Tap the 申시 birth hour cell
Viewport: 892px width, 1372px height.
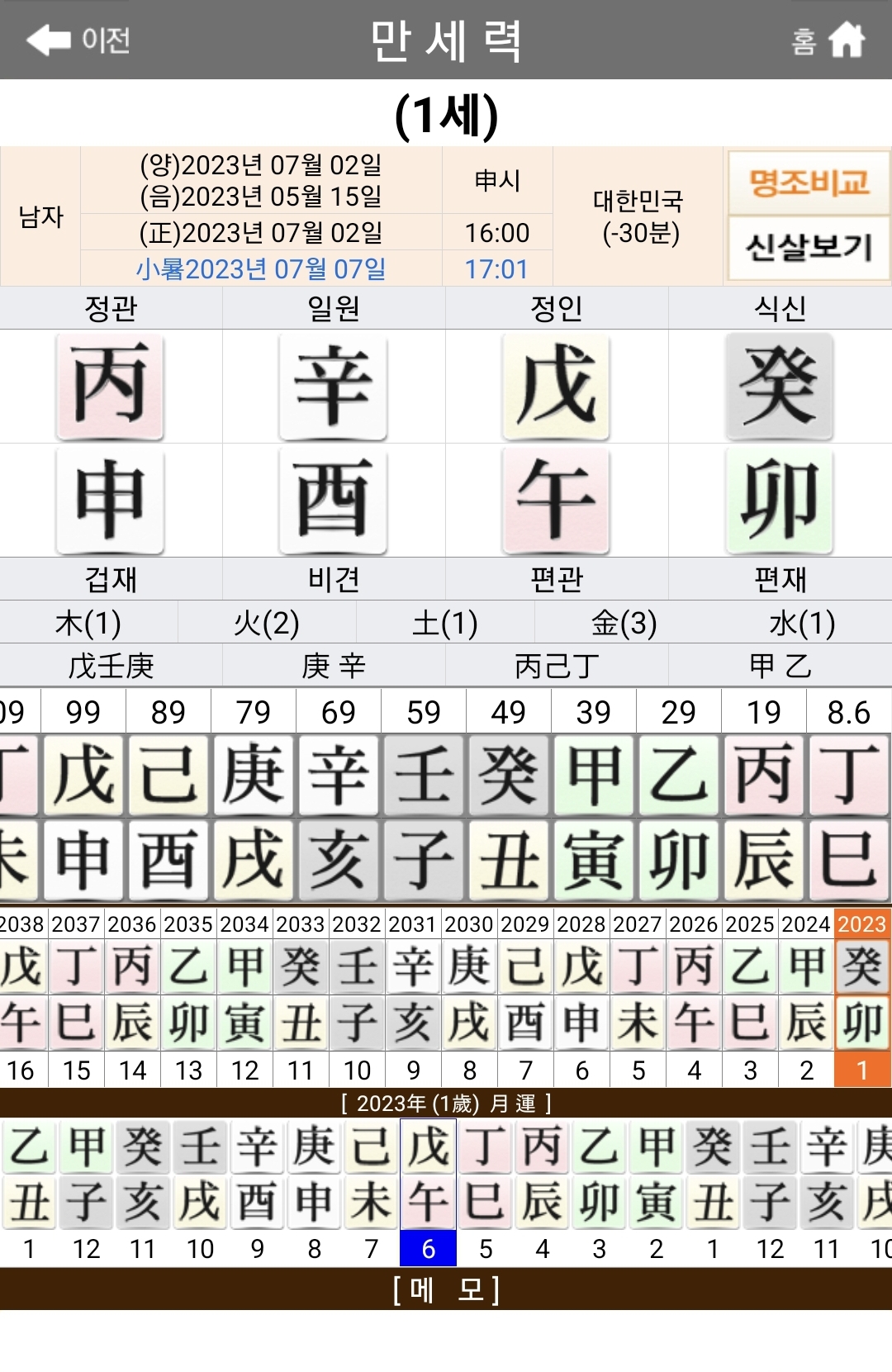point(497,180)
